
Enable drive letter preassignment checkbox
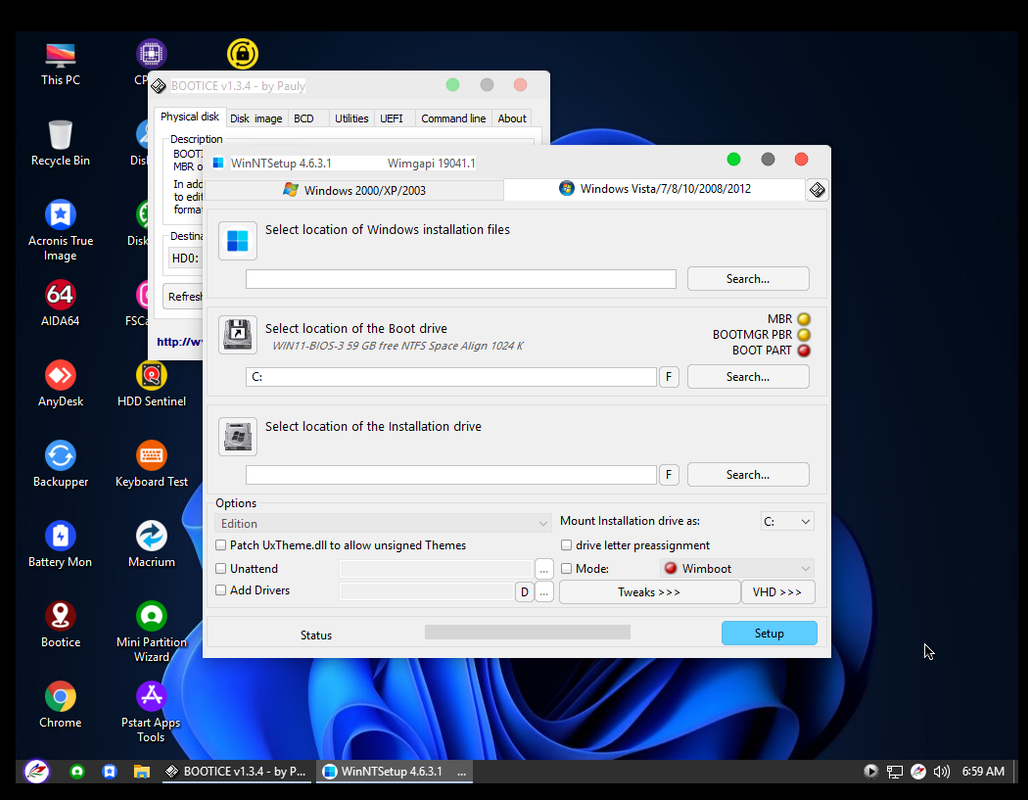(x=566, y=545)
